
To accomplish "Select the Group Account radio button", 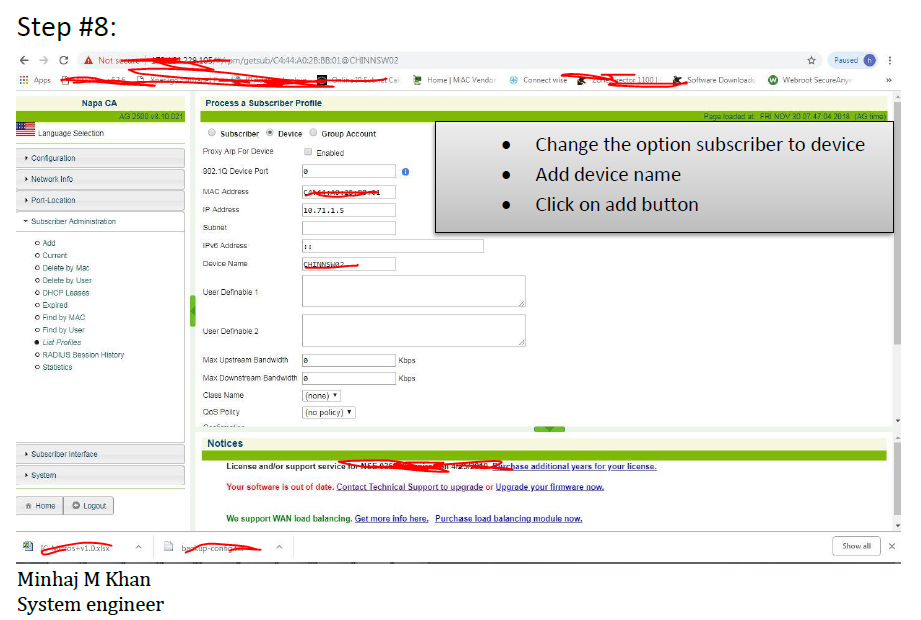I will (x=313, y=134).
